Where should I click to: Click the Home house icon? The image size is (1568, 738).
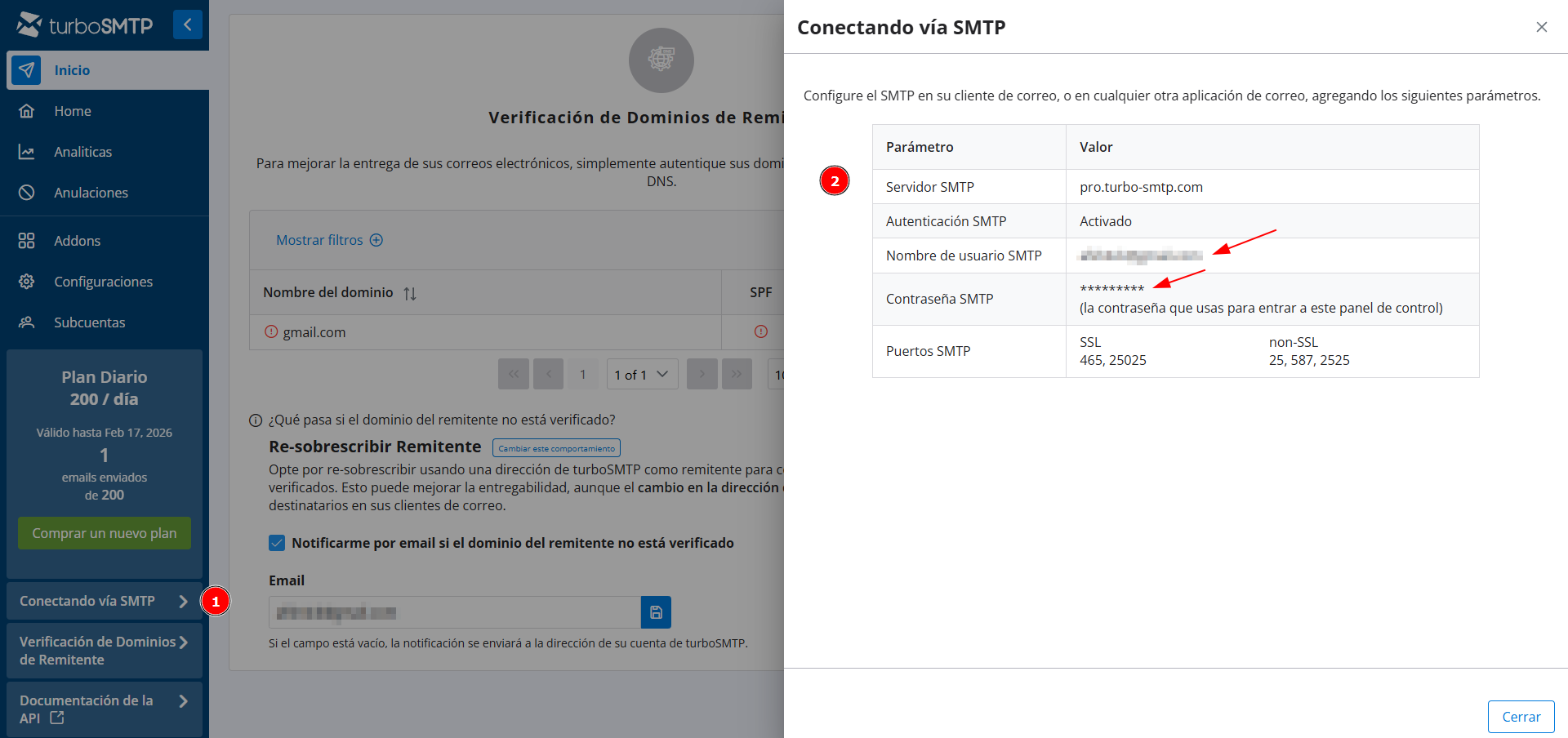26,111
